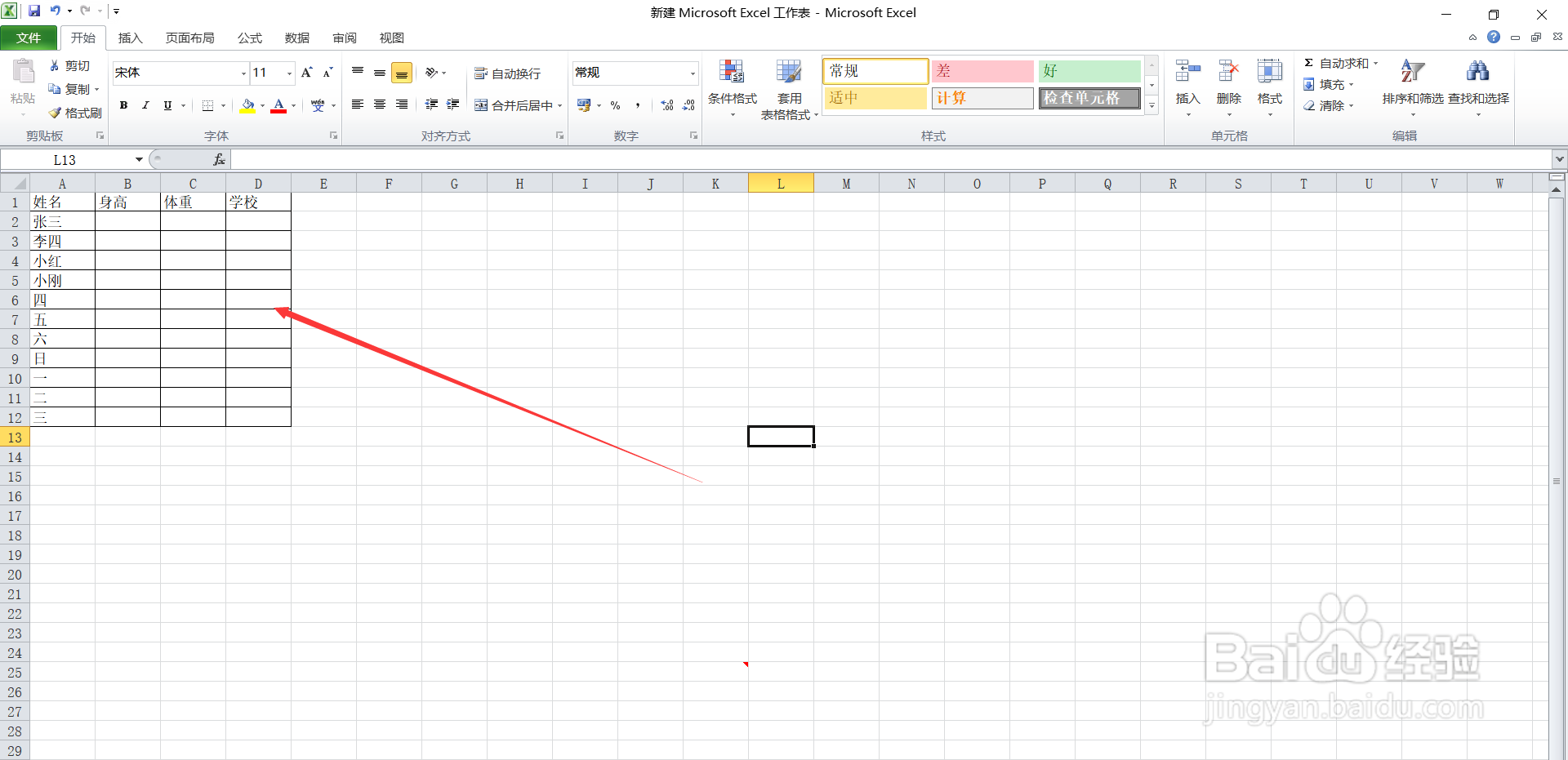
Task: Click the Clear (清除) button
Action: tap(1325, 105)
